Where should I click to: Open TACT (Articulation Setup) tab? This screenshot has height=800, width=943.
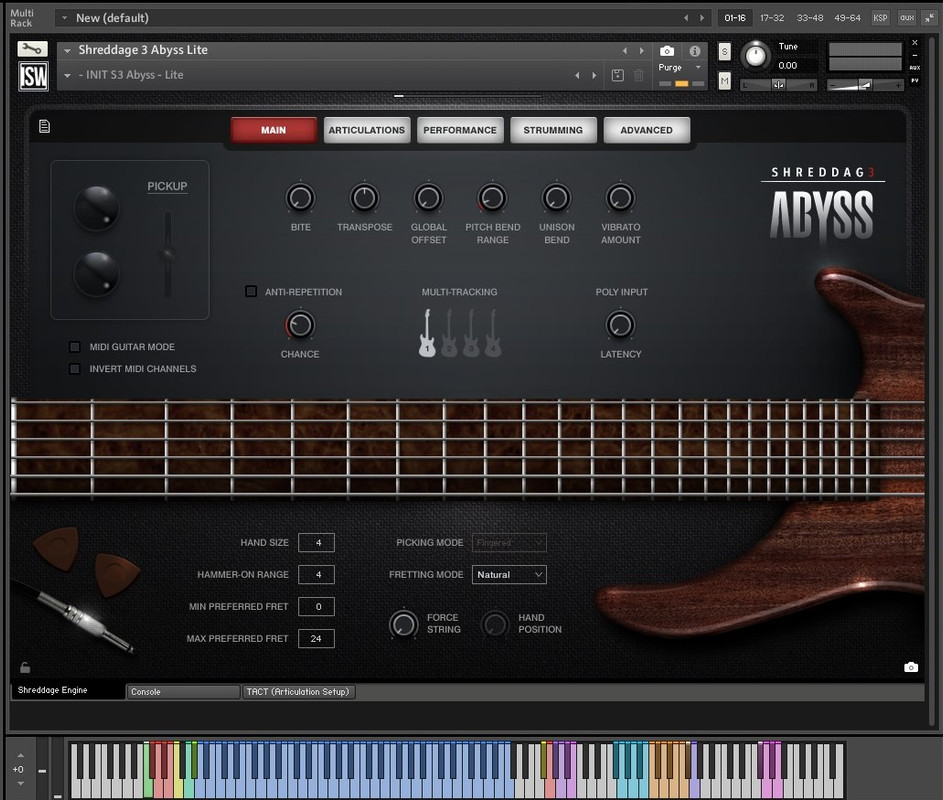(298, 692)
